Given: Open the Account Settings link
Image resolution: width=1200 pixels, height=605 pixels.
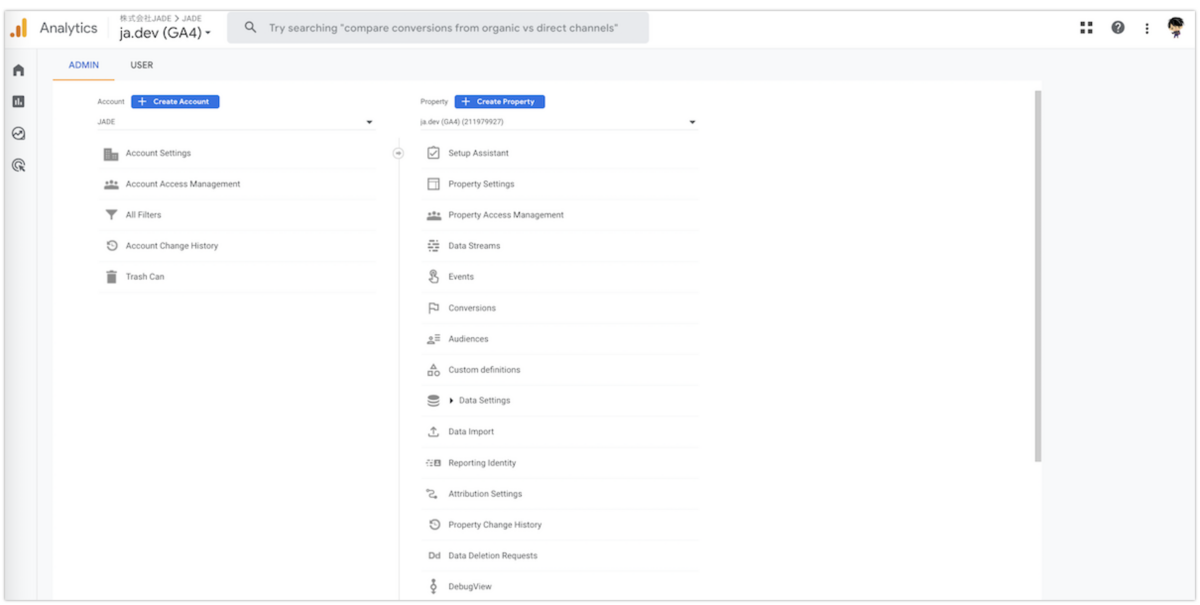Looking at the screenshot, I should (x=158, y=154).
